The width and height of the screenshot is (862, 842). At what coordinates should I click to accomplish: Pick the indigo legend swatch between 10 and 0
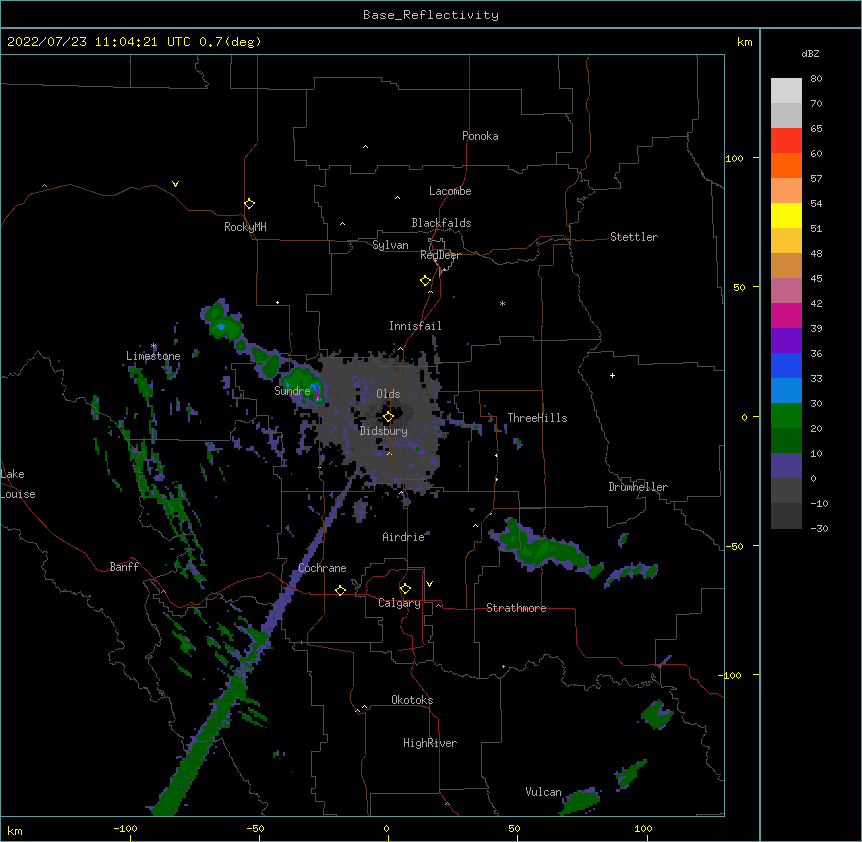click(786, 466)
